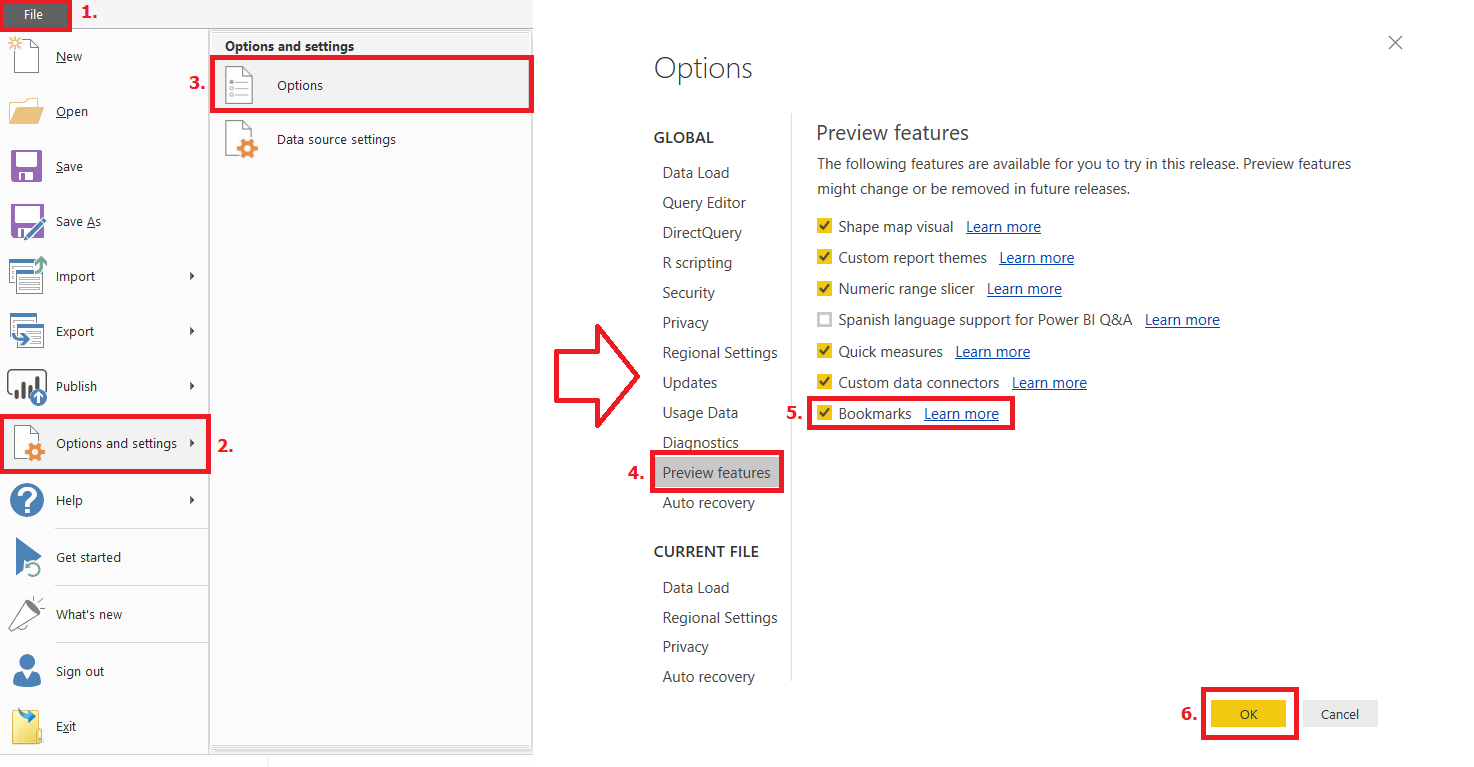The image size is (1474, 767).
Task: Click the Data source settings gear icon
Action: [x=240, y=139]
